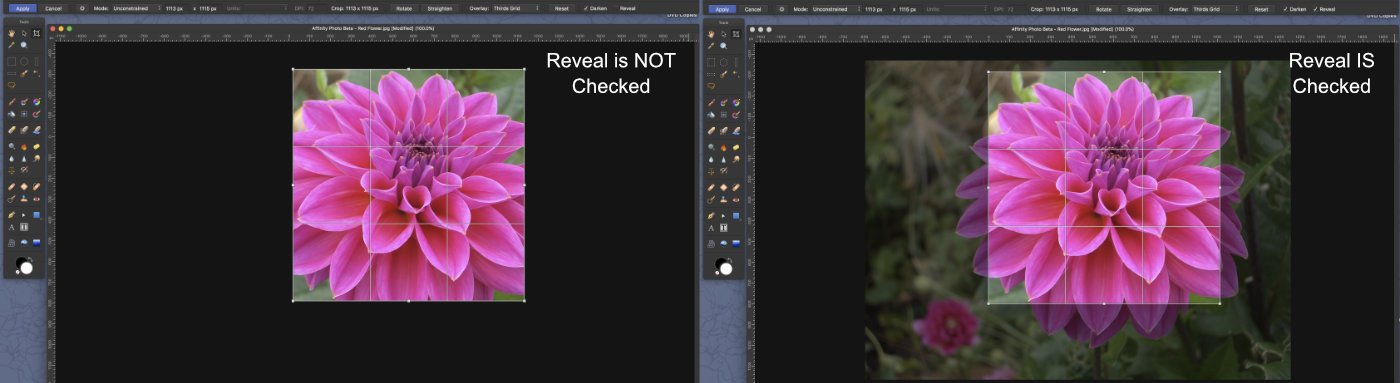Select the Red Eye Removal tool in left screenshot
The image size is (1400, 383).
36,199
